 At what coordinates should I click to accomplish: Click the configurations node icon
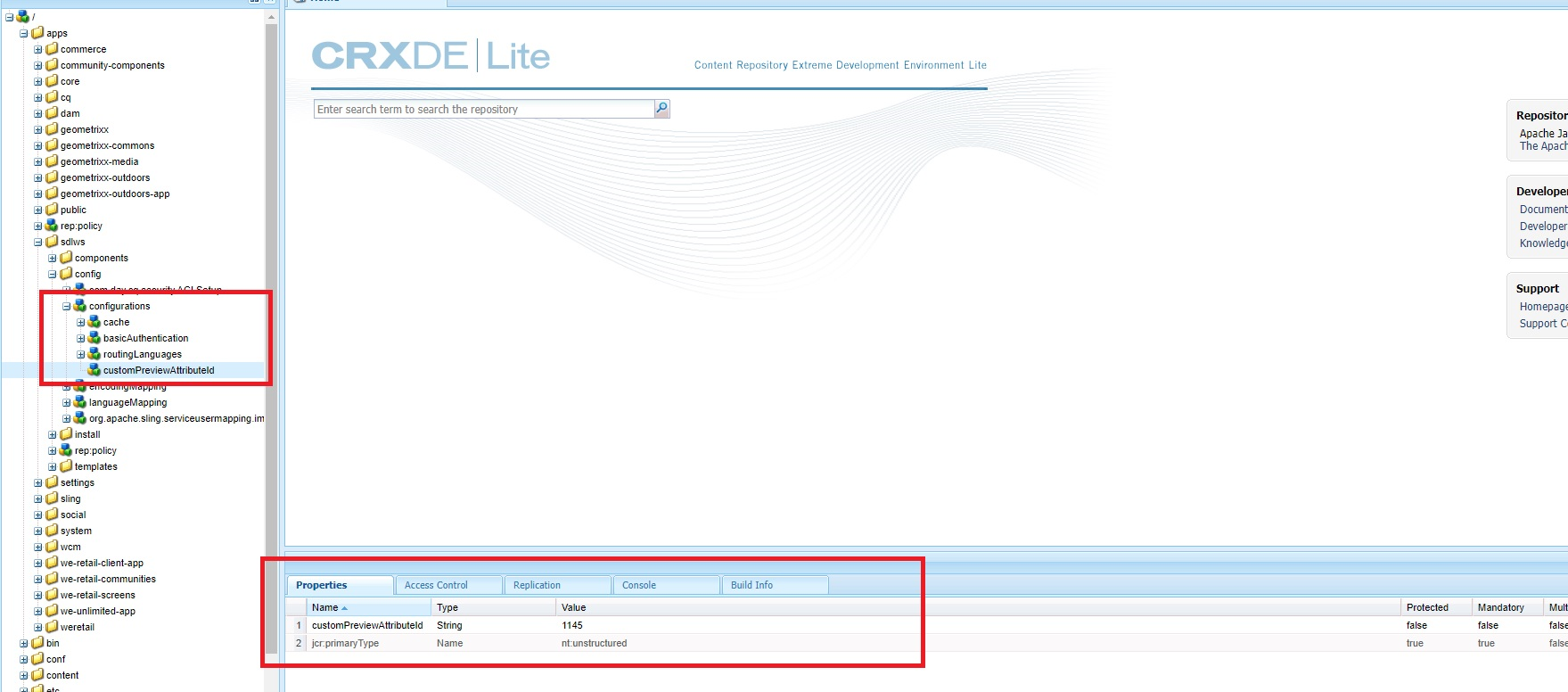click(x=80, y=306)
